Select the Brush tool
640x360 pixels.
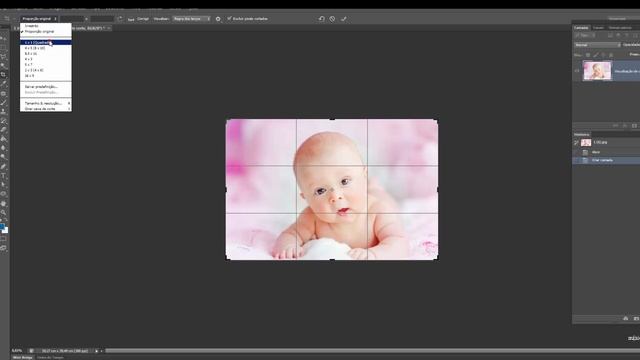(x=4, y=102)
